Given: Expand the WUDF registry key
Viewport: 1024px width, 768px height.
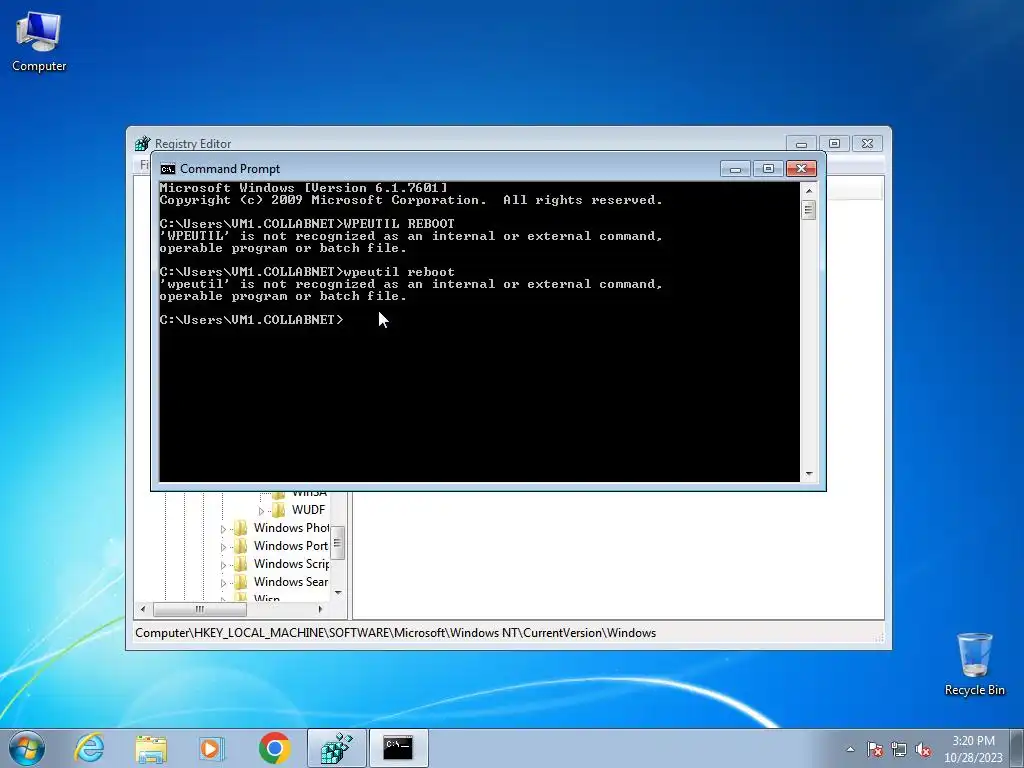Looking at the screenshot, I should (x=261, y=511).
